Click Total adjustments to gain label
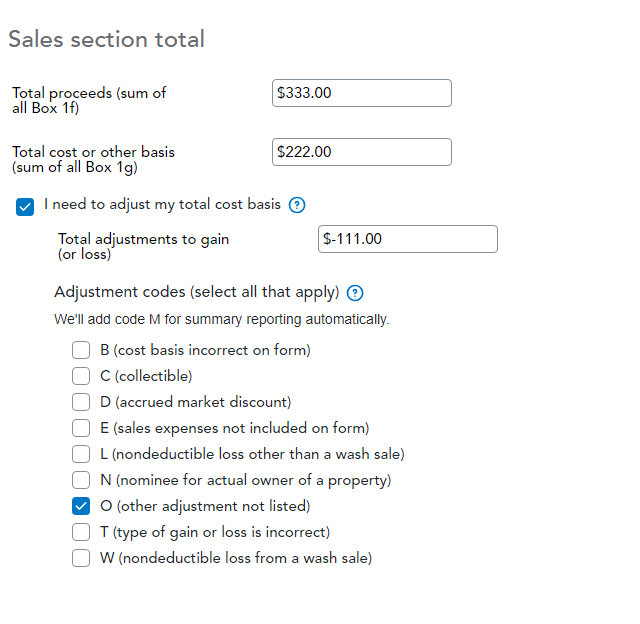The width and height of the screenshot is (640, 624). pos(142,246)
